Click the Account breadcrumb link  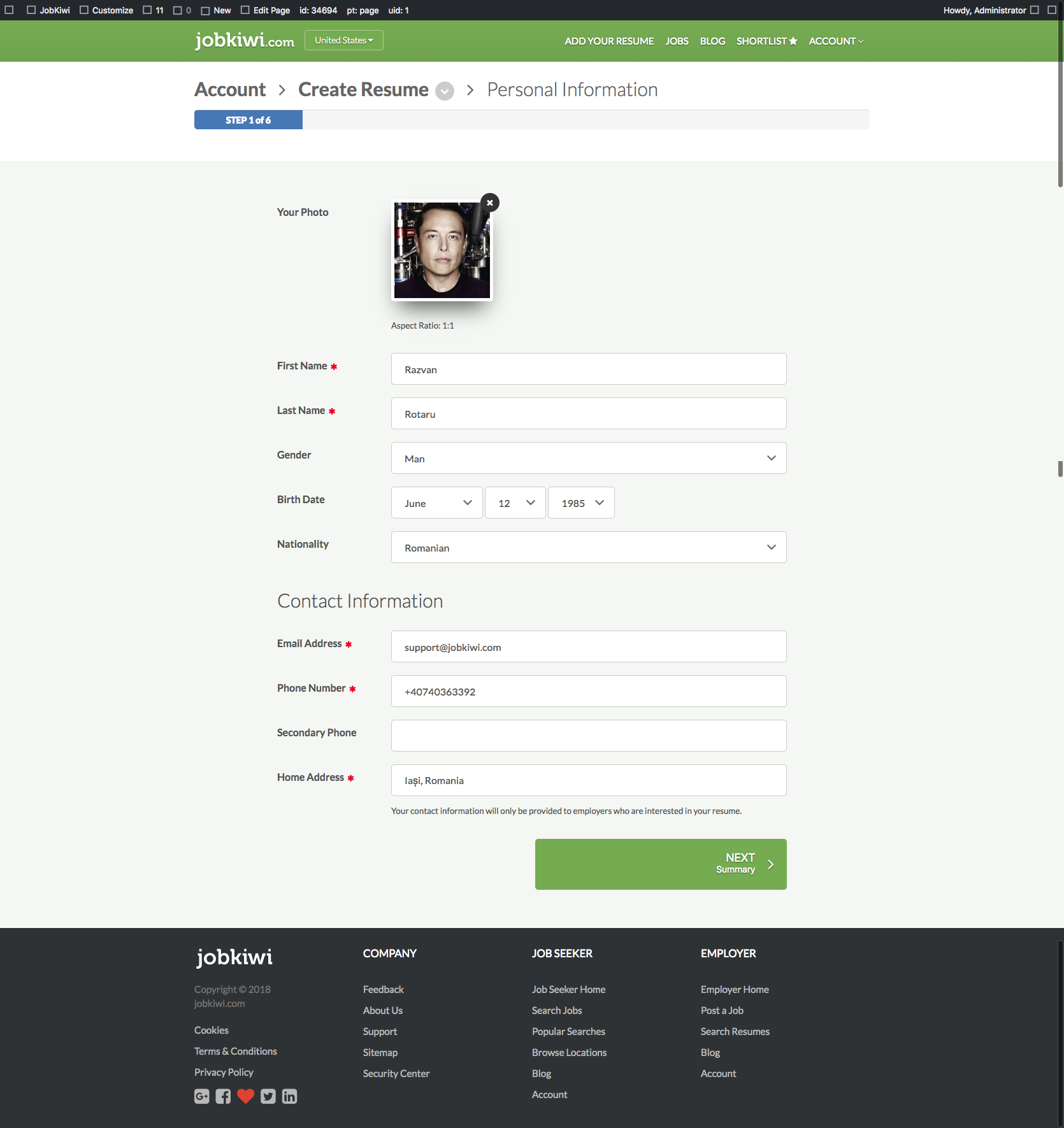pos(230,90)
